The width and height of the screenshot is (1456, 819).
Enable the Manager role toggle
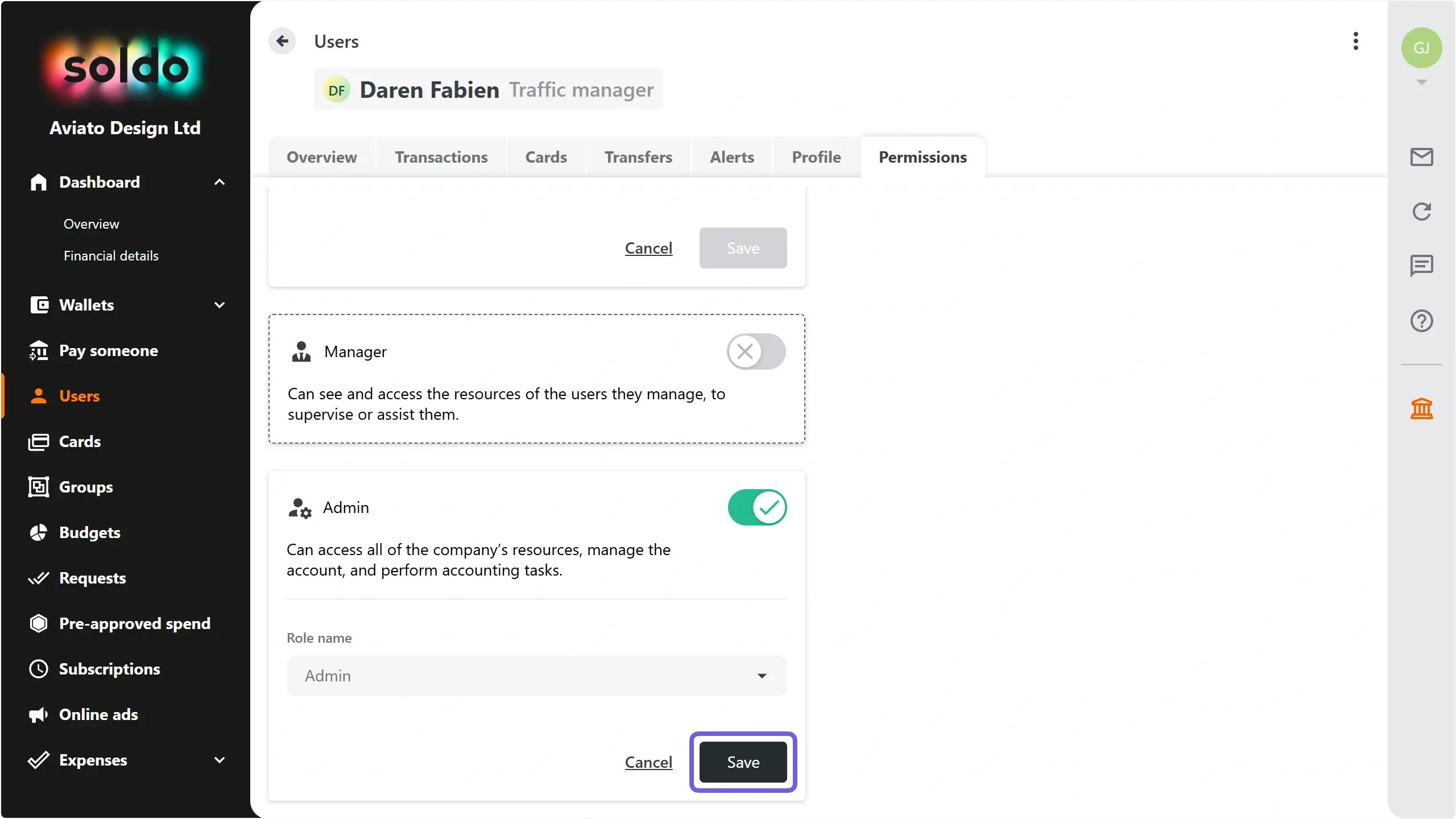pyautogui.click(x=756, y=351)
